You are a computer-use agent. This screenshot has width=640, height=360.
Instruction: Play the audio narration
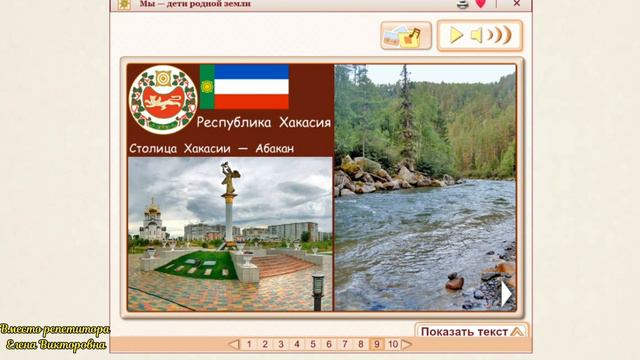point(456,35)
